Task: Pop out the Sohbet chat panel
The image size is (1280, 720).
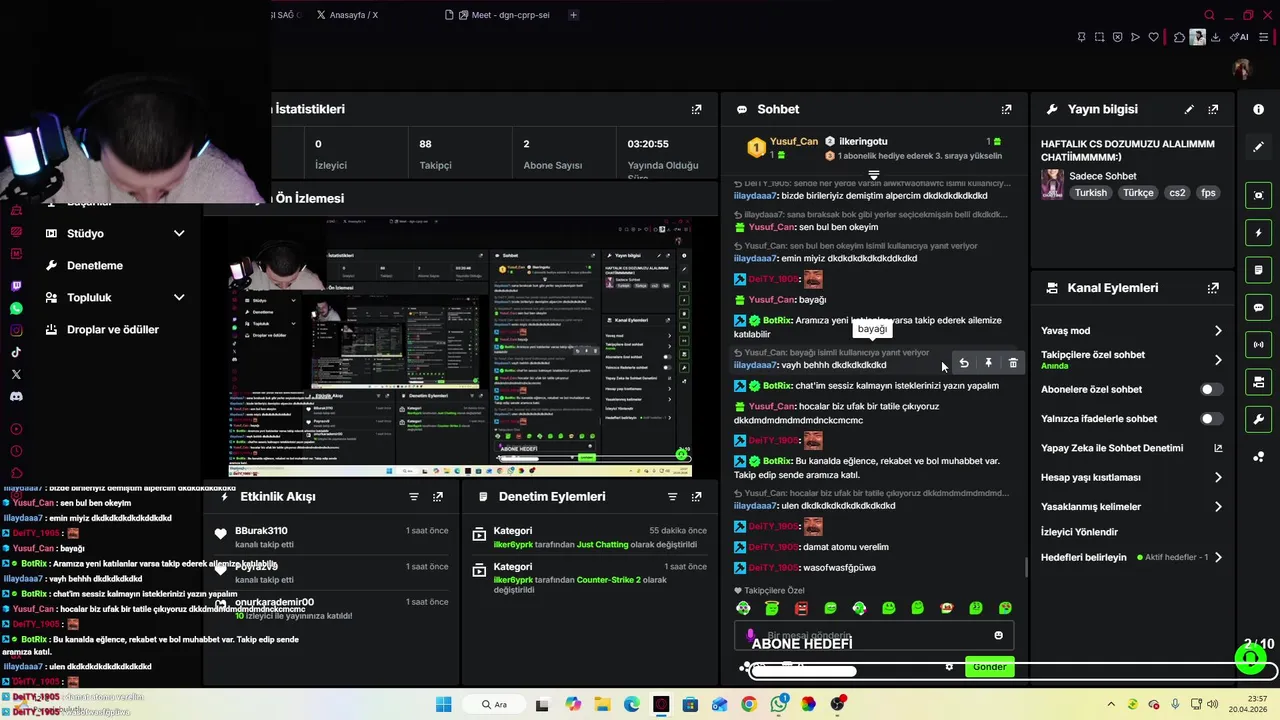Action: click(x=1007, y=109)
